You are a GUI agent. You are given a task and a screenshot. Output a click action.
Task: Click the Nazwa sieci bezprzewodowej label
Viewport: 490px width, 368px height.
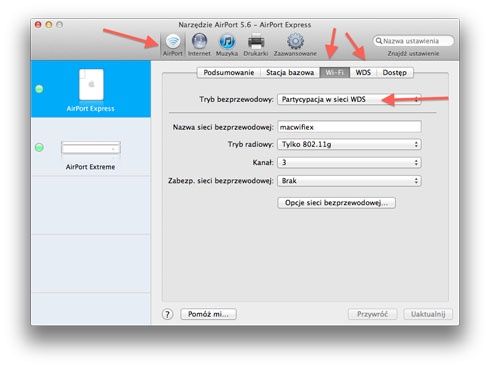click(223, 127)
